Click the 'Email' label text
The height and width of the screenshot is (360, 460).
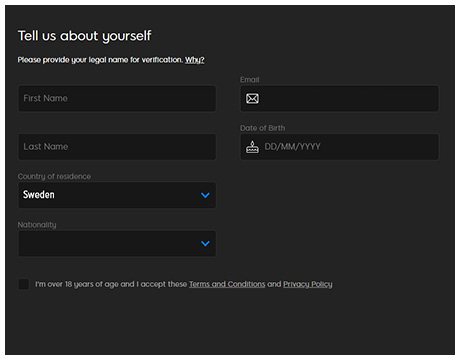tap(250, 80)
